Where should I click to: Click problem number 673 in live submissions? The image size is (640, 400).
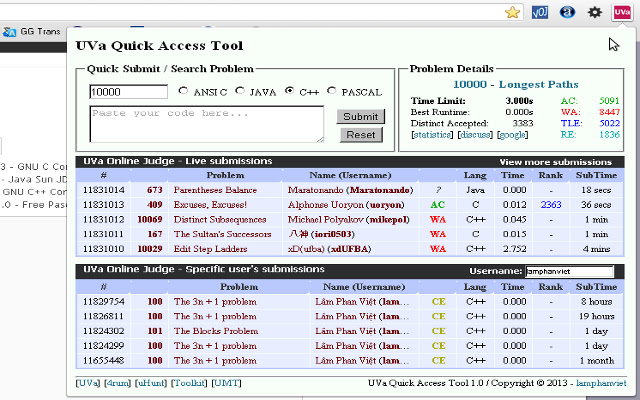point(155,190)
